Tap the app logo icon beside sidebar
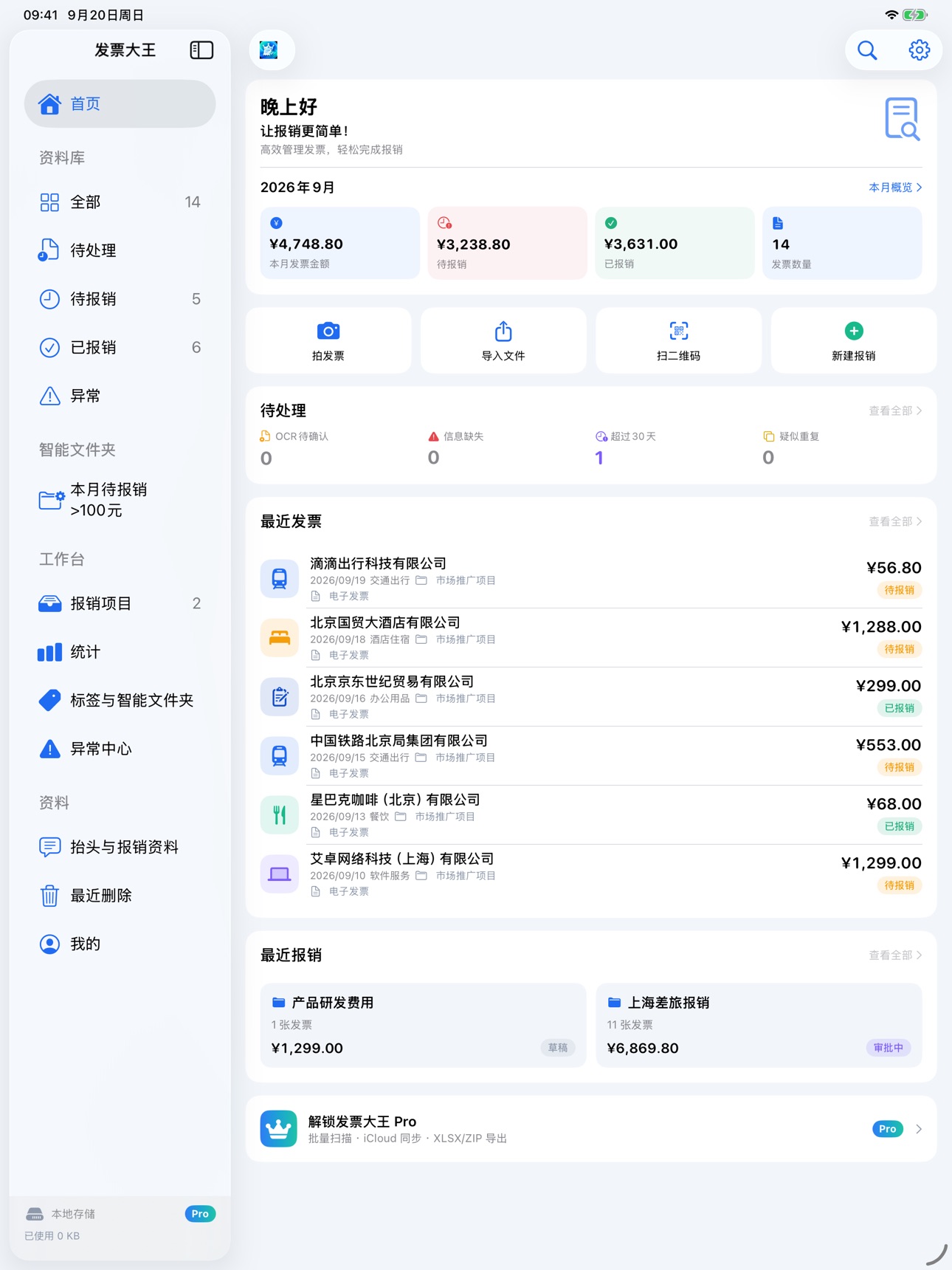Viewport: 952px width, 1270px height. coord(269,50)
